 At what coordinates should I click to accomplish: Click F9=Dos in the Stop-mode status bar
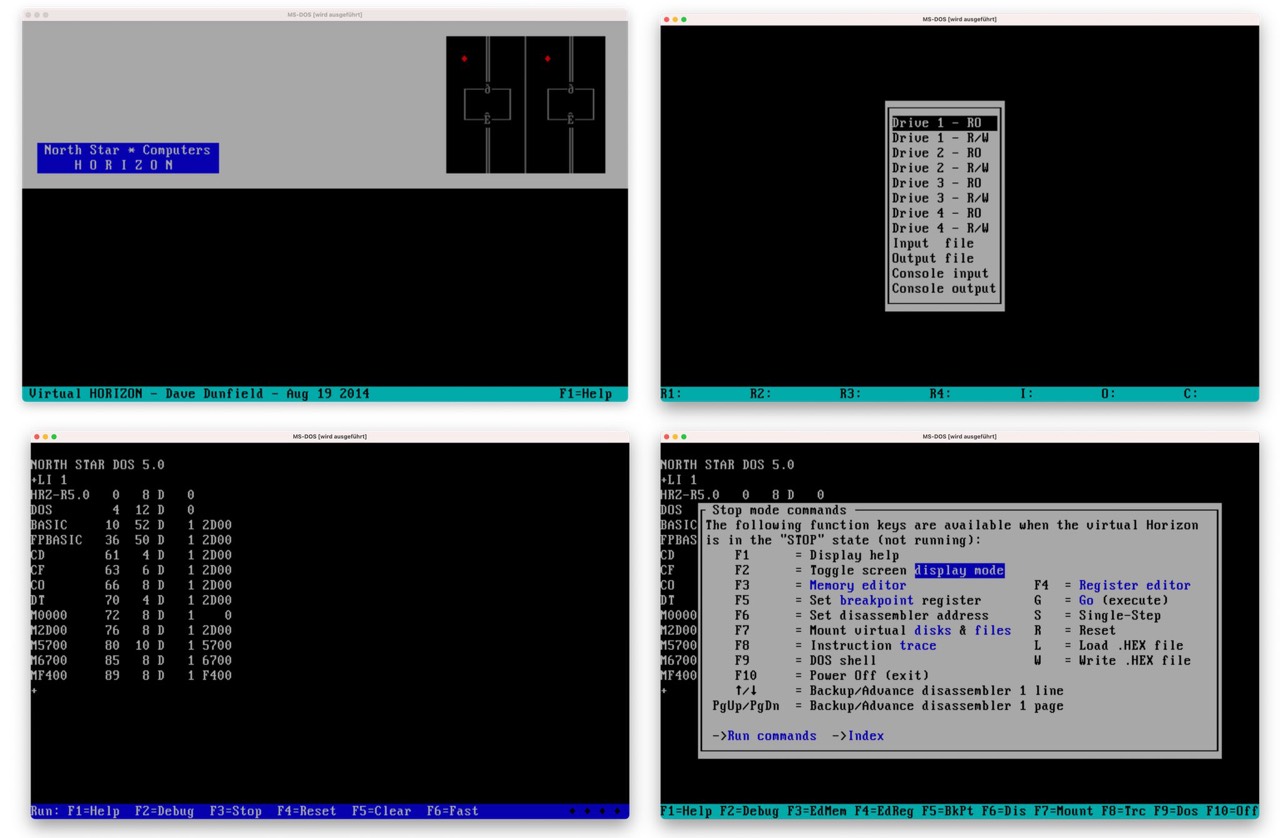(1176, 811)
